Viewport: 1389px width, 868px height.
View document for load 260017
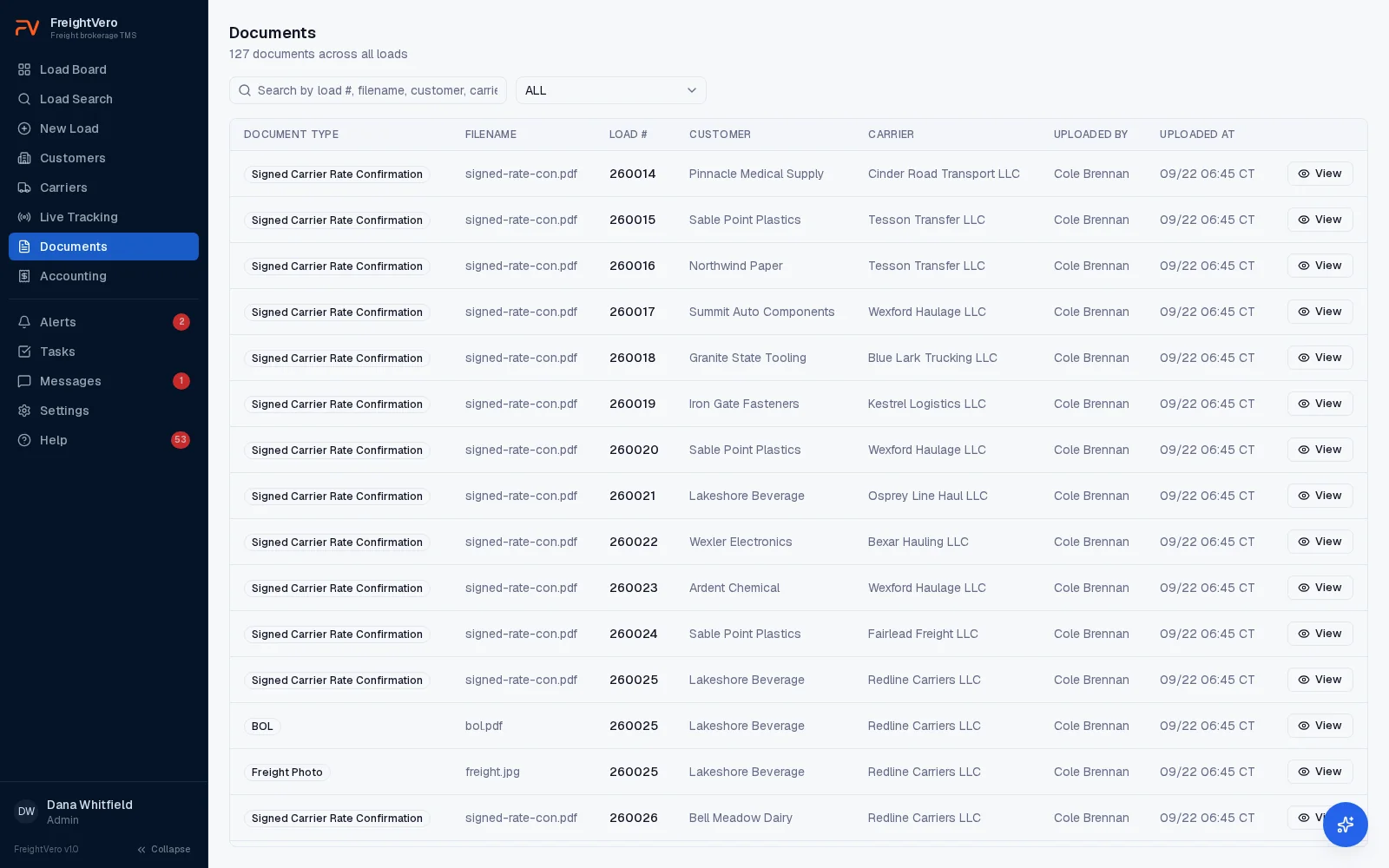coord(1320,312)
